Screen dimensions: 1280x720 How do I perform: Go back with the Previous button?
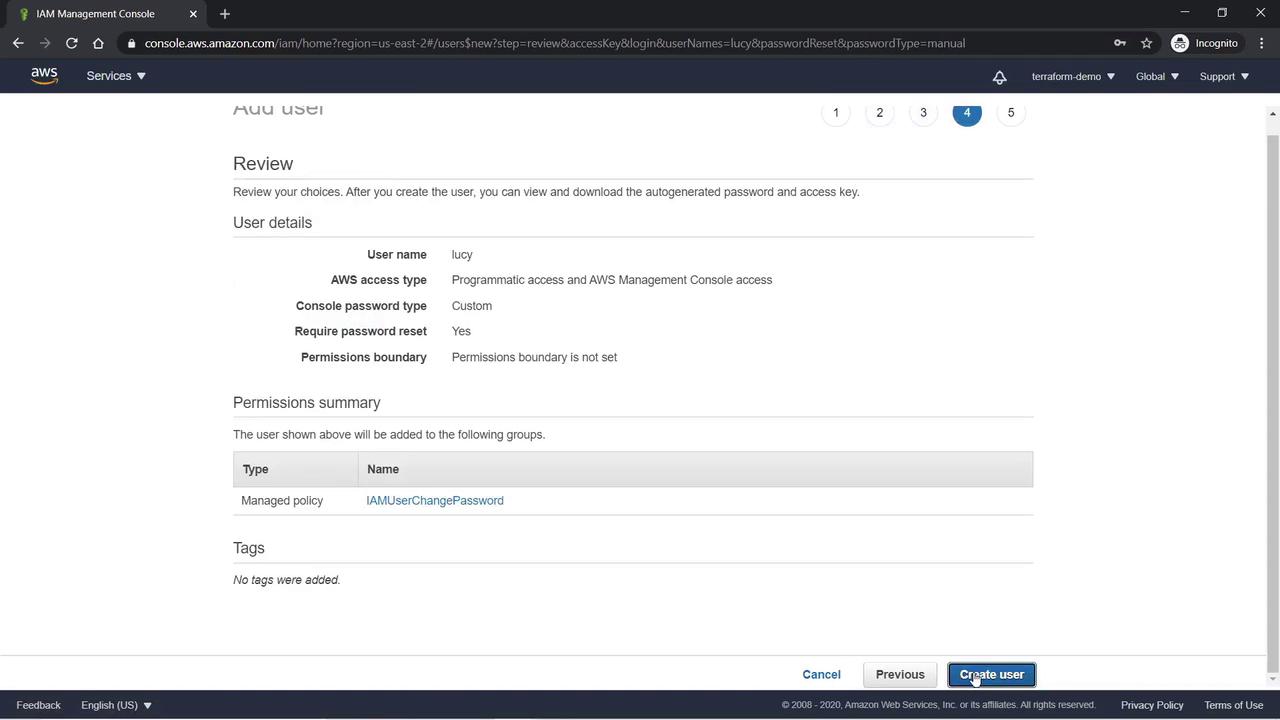[x=900, y=675]
